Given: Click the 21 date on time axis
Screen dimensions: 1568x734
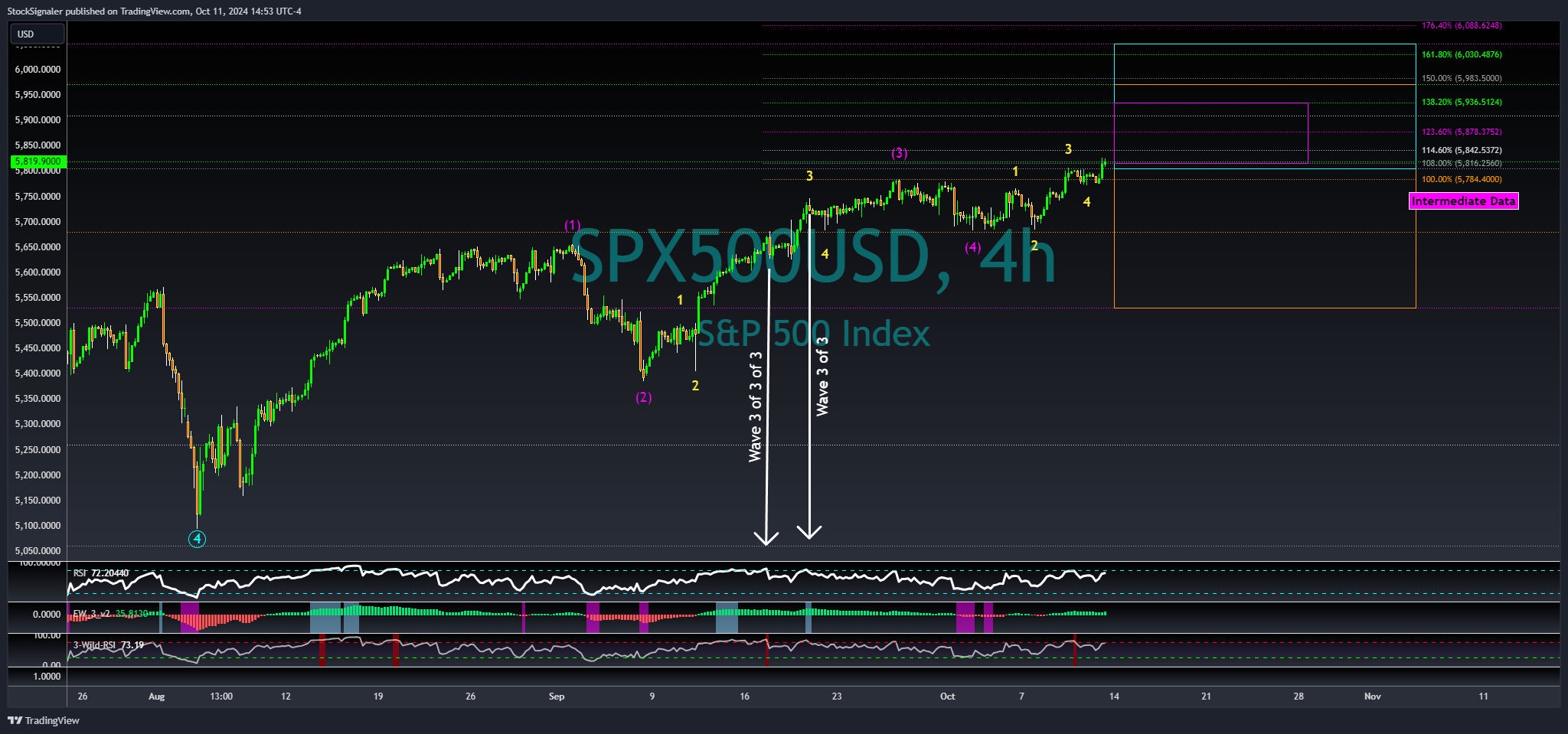Looking at the screenshot, I should 1206,696.
